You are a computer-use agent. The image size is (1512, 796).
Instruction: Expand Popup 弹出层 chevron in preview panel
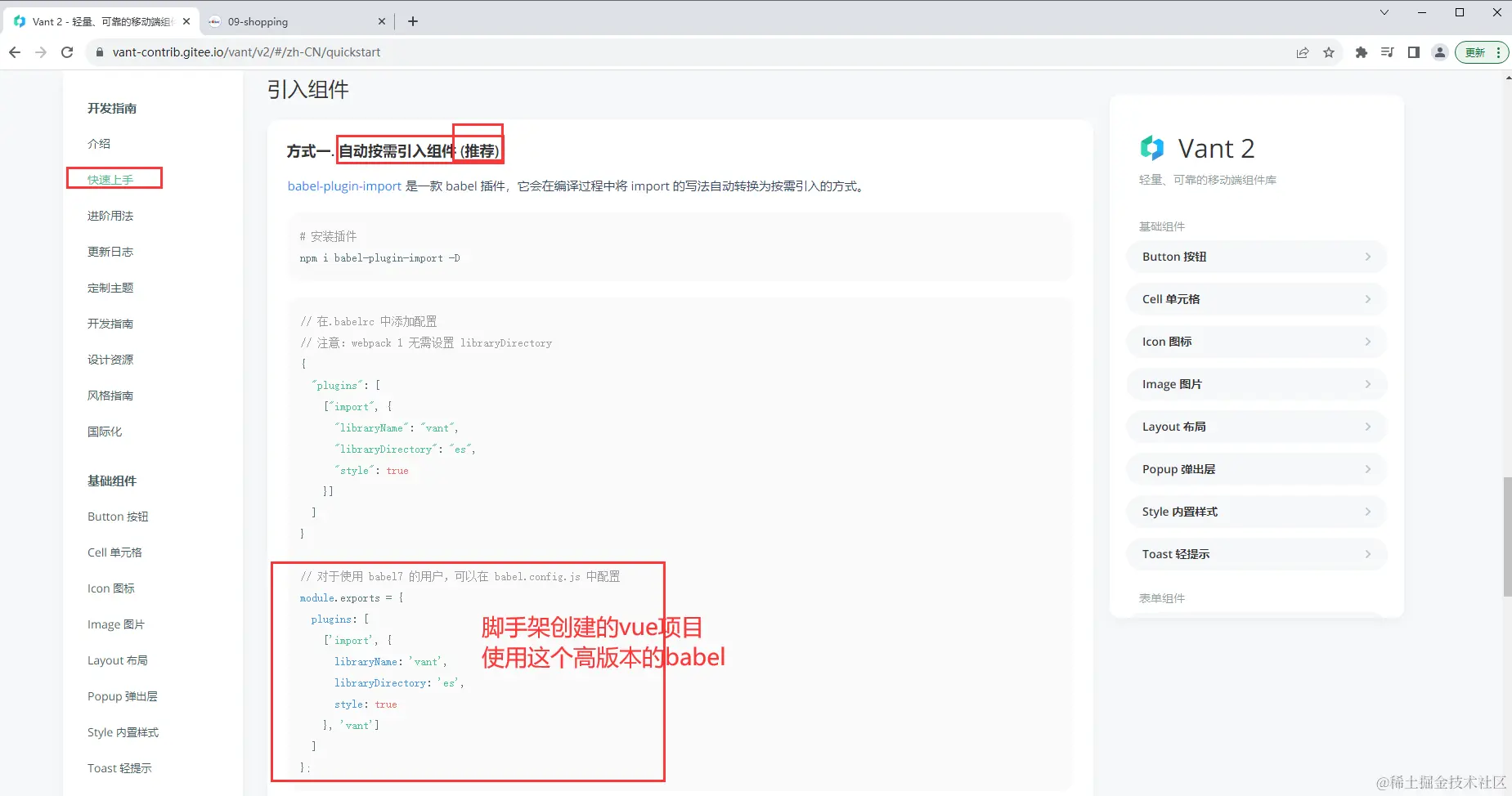click(1368, 469)
